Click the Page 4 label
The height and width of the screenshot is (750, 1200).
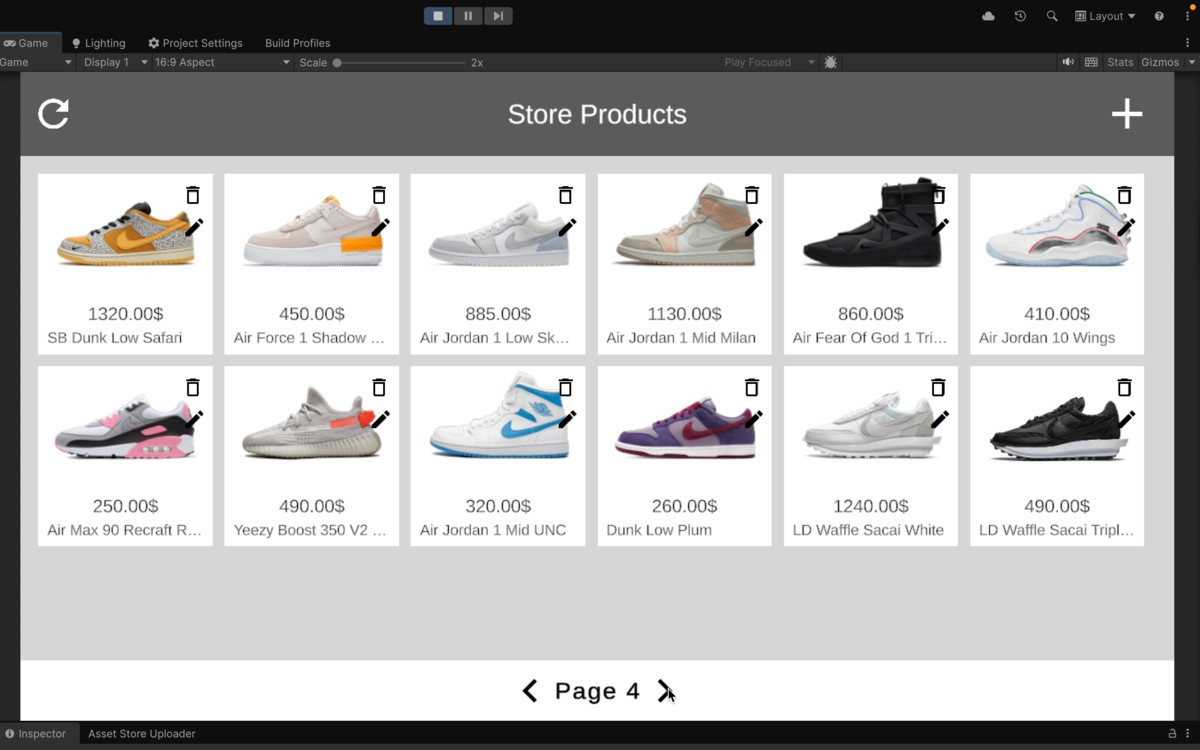[x=597, y=691]
